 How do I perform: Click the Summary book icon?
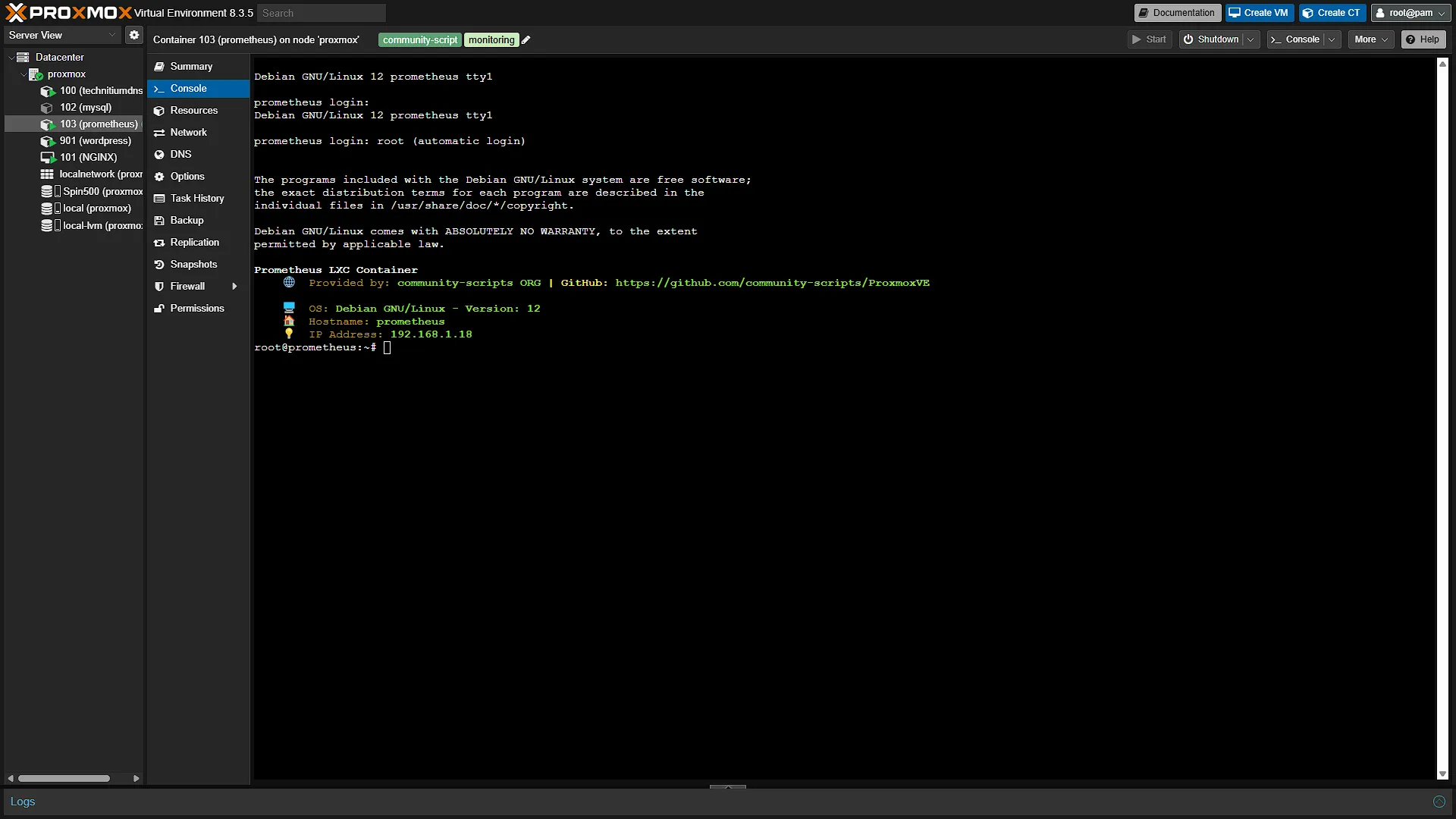point(159,67)
